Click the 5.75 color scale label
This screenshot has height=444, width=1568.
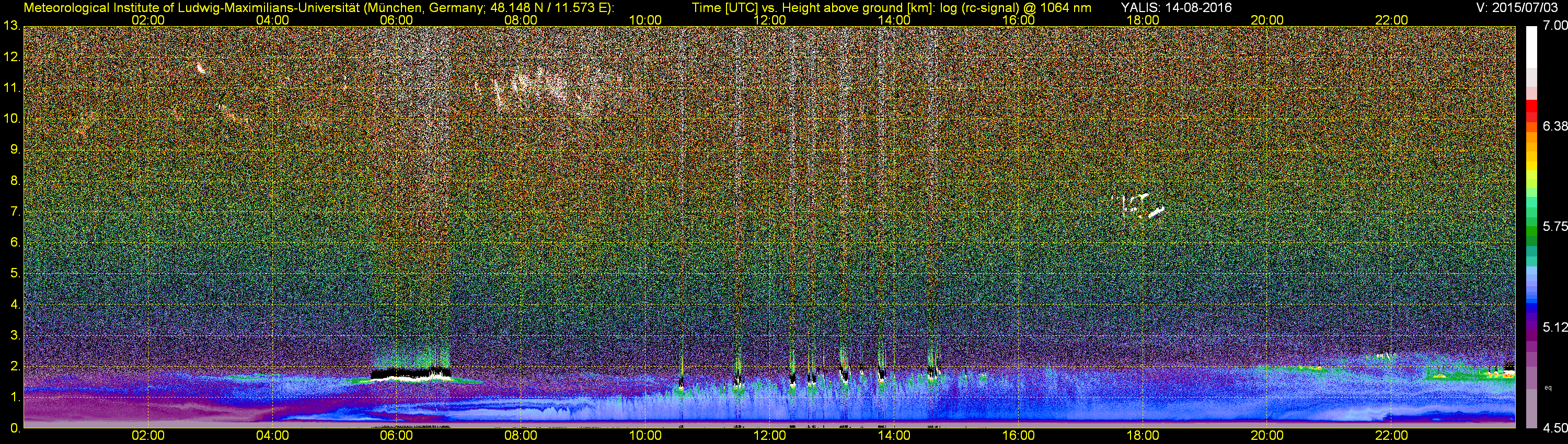coord(1554,226)
